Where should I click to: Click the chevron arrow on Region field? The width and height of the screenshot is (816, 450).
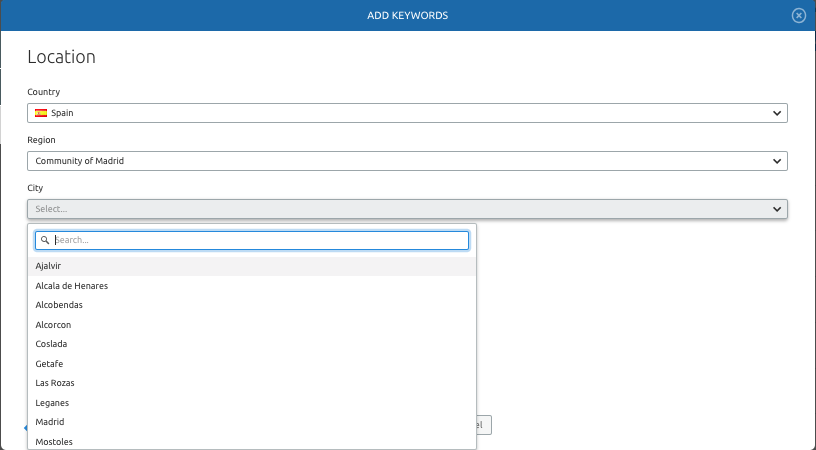tap(777, 161)
